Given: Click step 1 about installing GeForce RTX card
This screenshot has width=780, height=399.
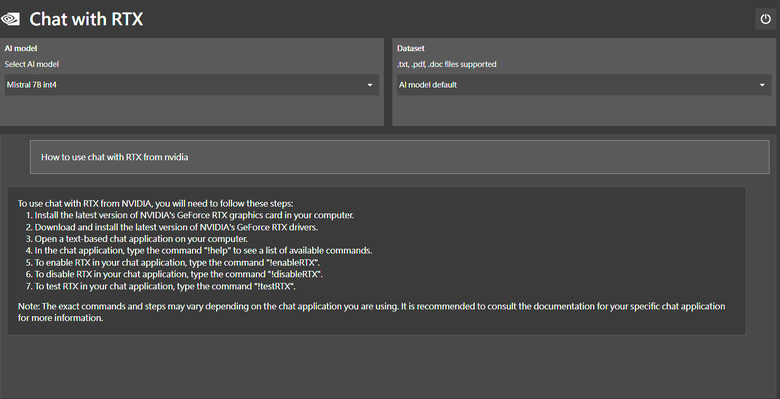Looking at the screenshot, I should click(x=190, y=215).
